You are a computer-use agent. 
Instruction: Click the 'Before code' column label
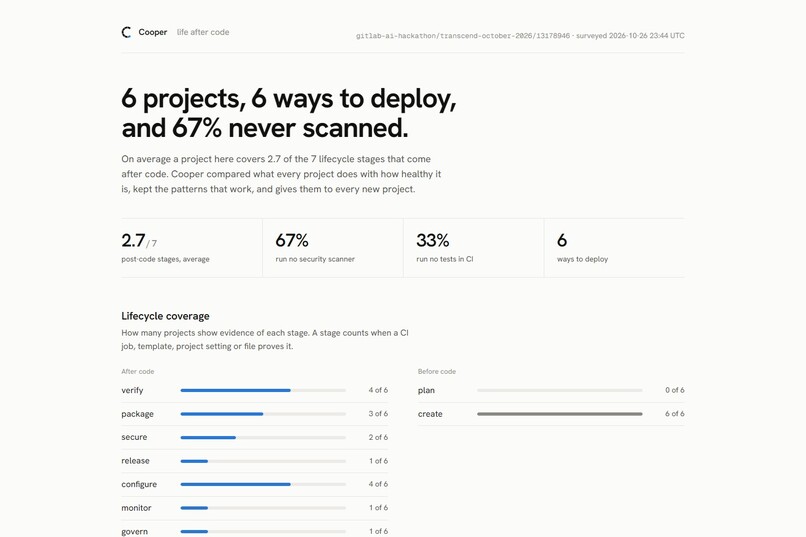coord(437,372)
